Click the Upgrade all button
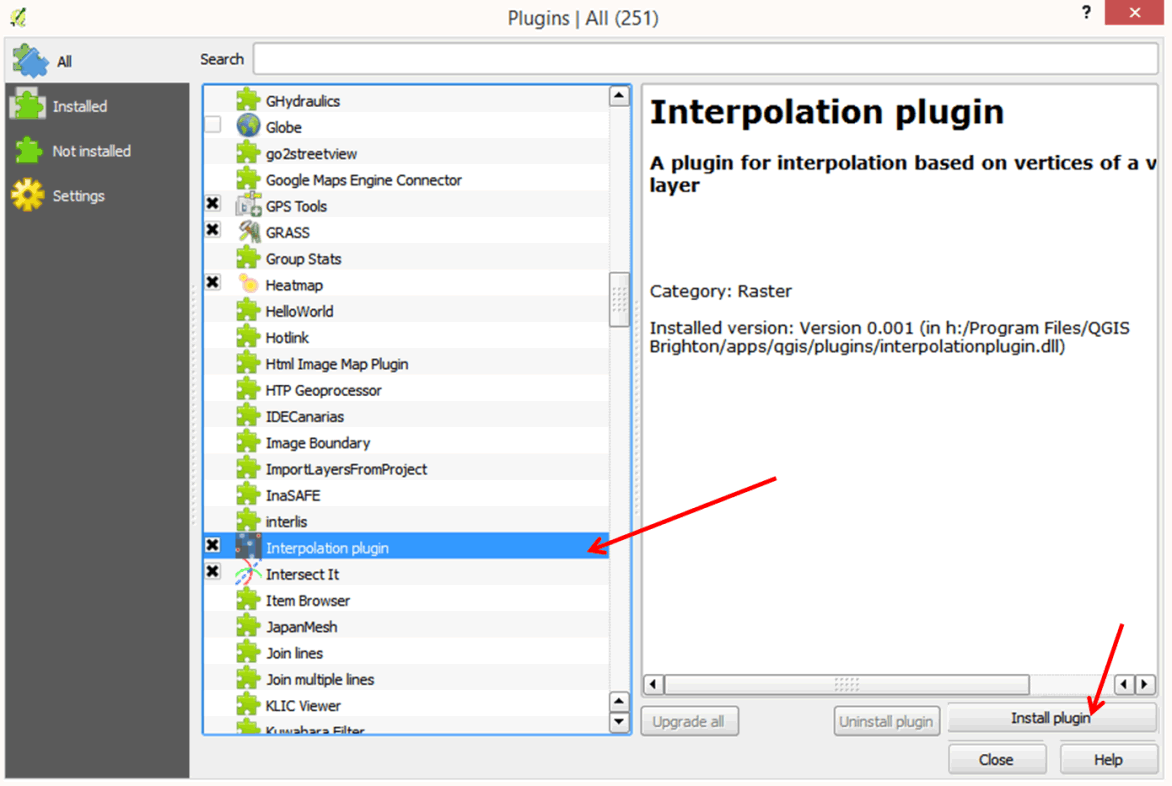This screenshot has height=786, width=1172. click(689, 722)
